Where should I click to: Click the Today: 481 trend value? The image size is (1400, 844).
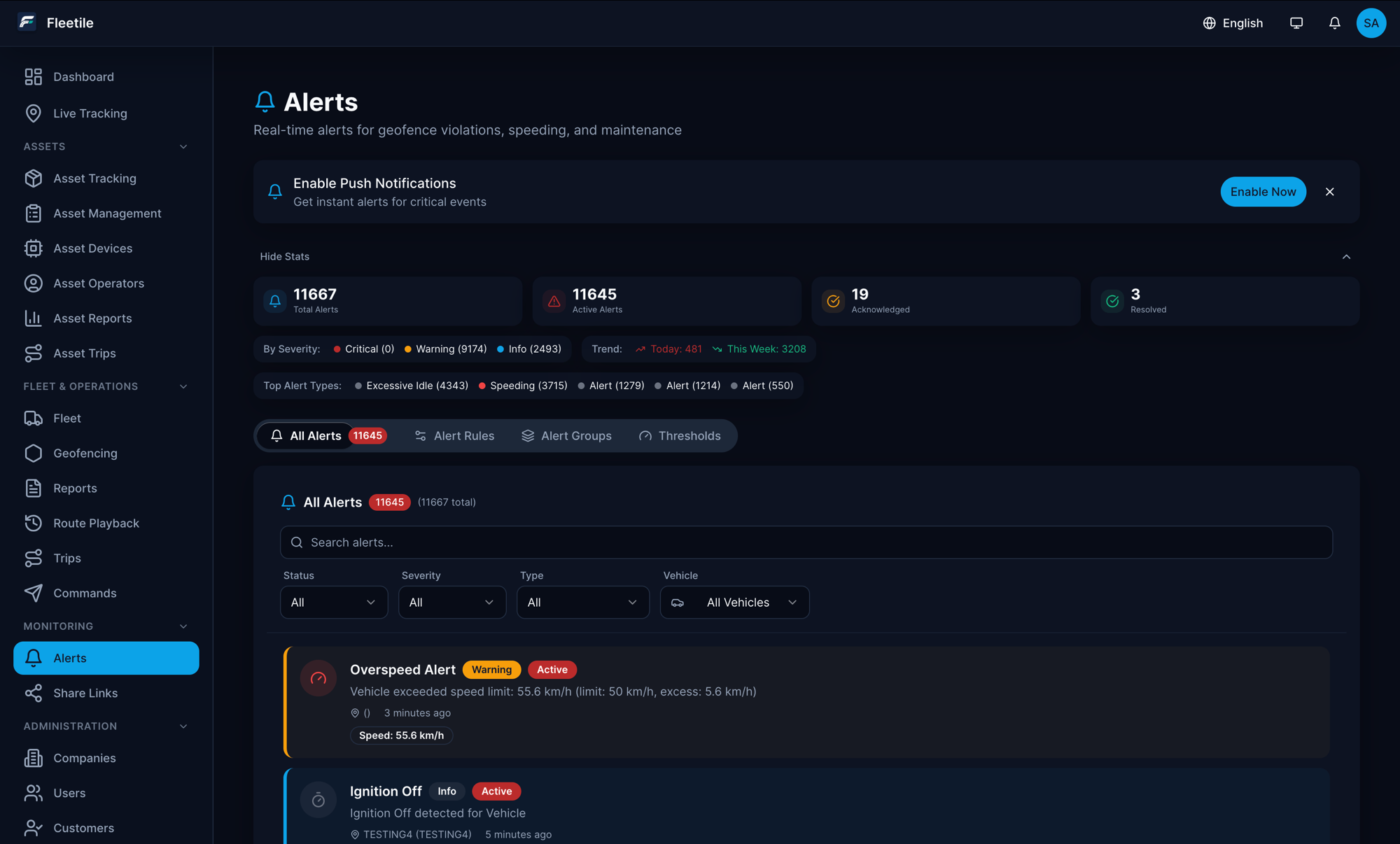[668, 349]
